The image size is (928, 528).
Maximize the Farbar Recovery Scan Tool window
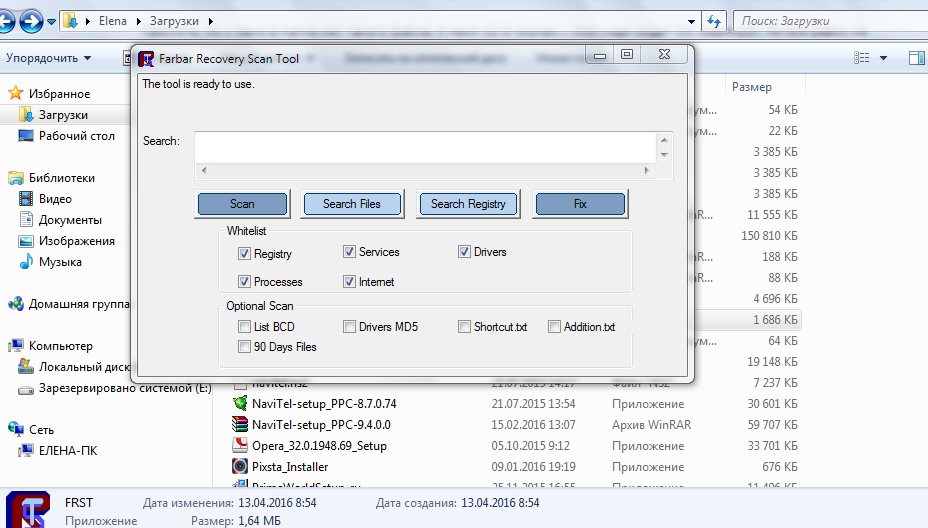[x=627, y=55]
